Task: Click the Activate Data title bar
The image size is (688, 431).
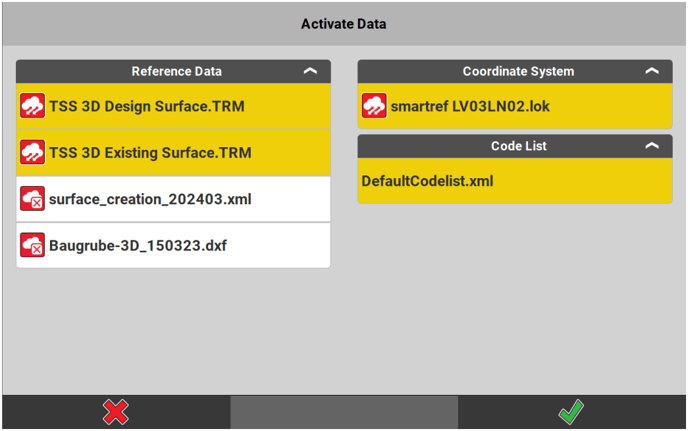Action: pos(344,24)
